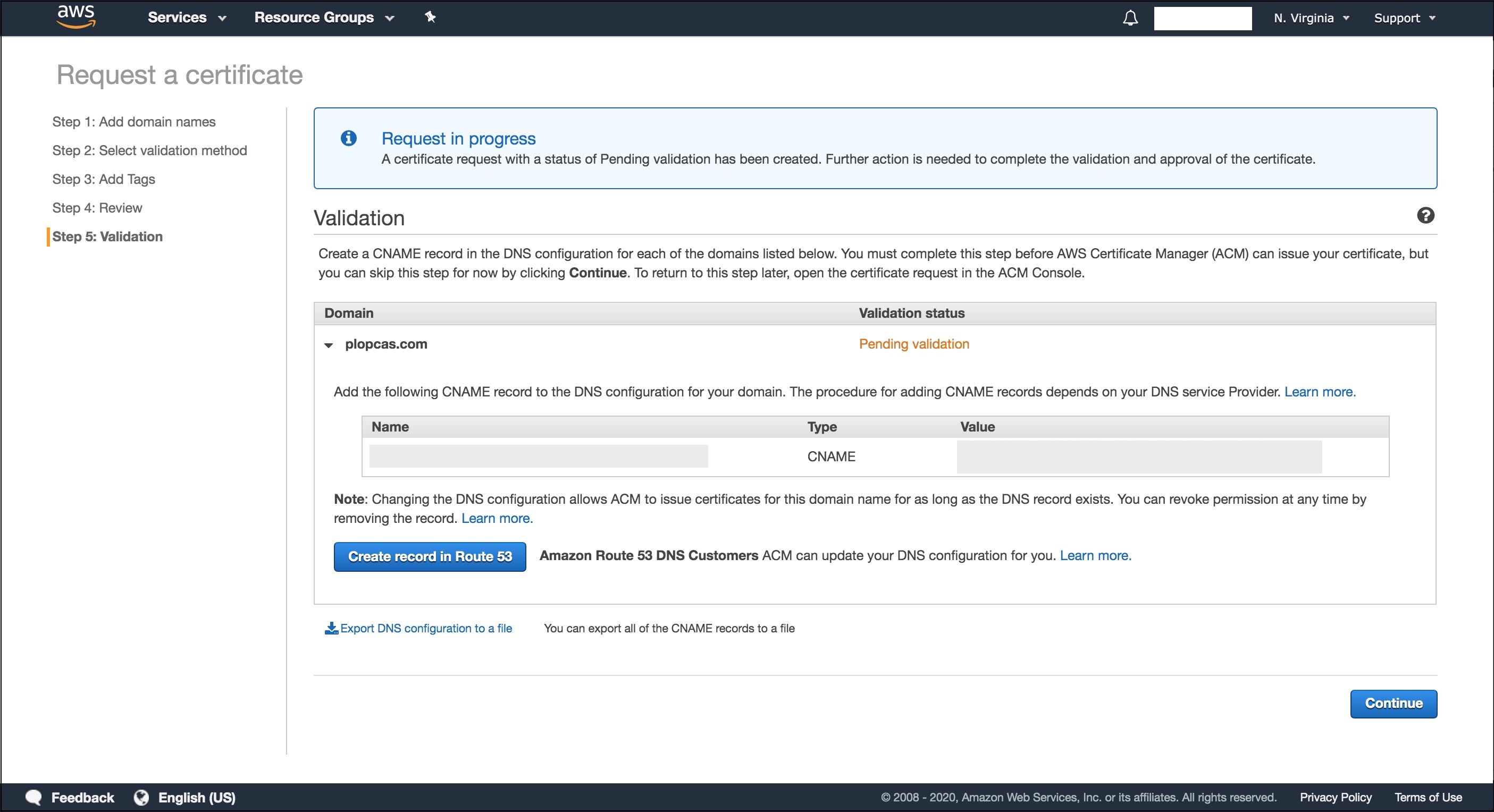This screenshot has height=812, width=1494.
Task: Click the Continue button
Action: tap(1393, 703)
